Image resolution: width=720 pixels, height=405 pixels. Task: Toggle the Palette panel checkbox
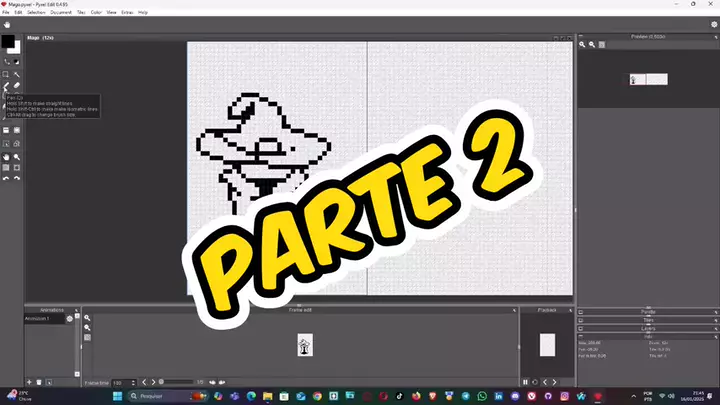point(582,313)
